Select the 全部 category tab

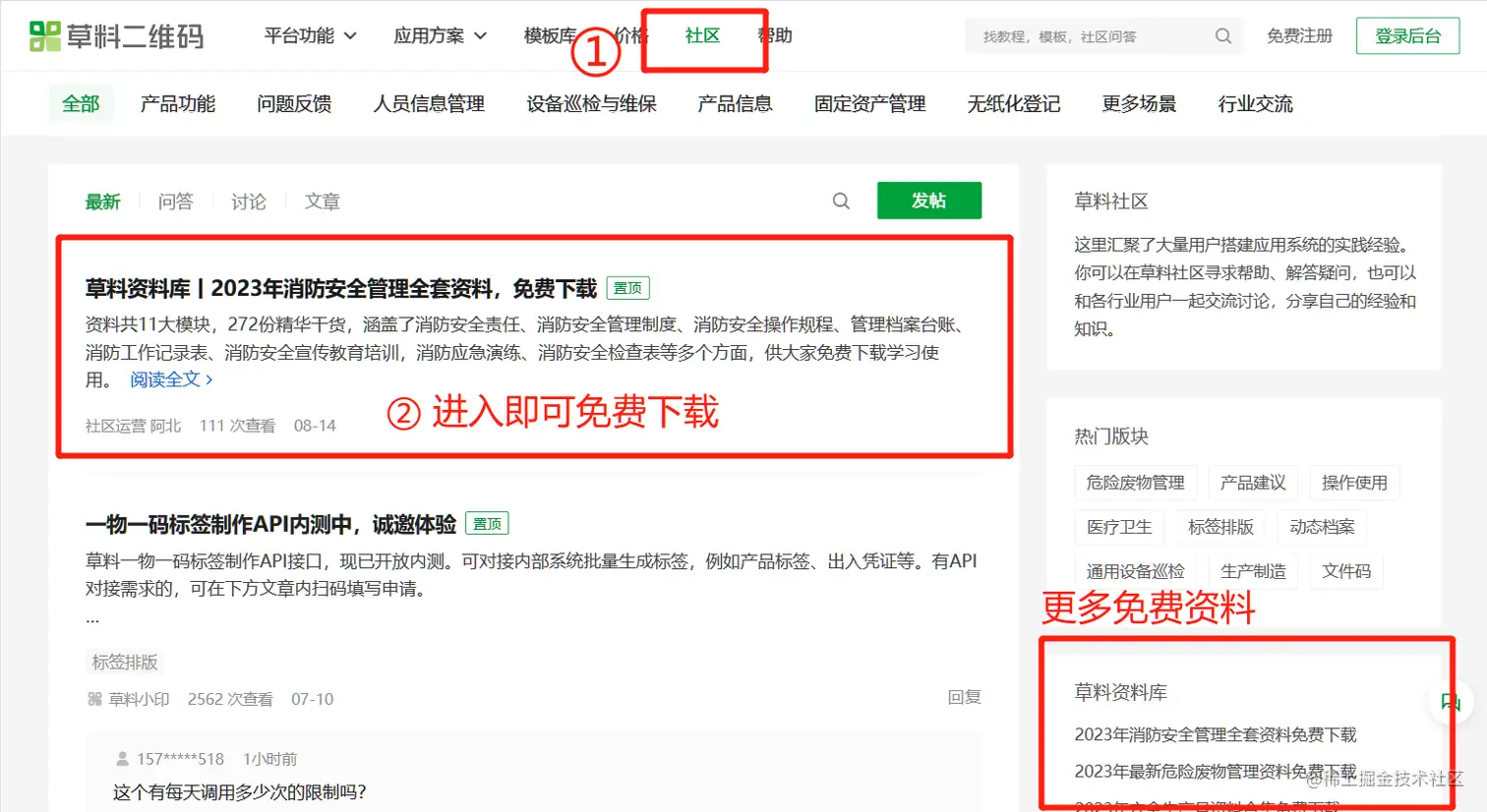[81, 103]
